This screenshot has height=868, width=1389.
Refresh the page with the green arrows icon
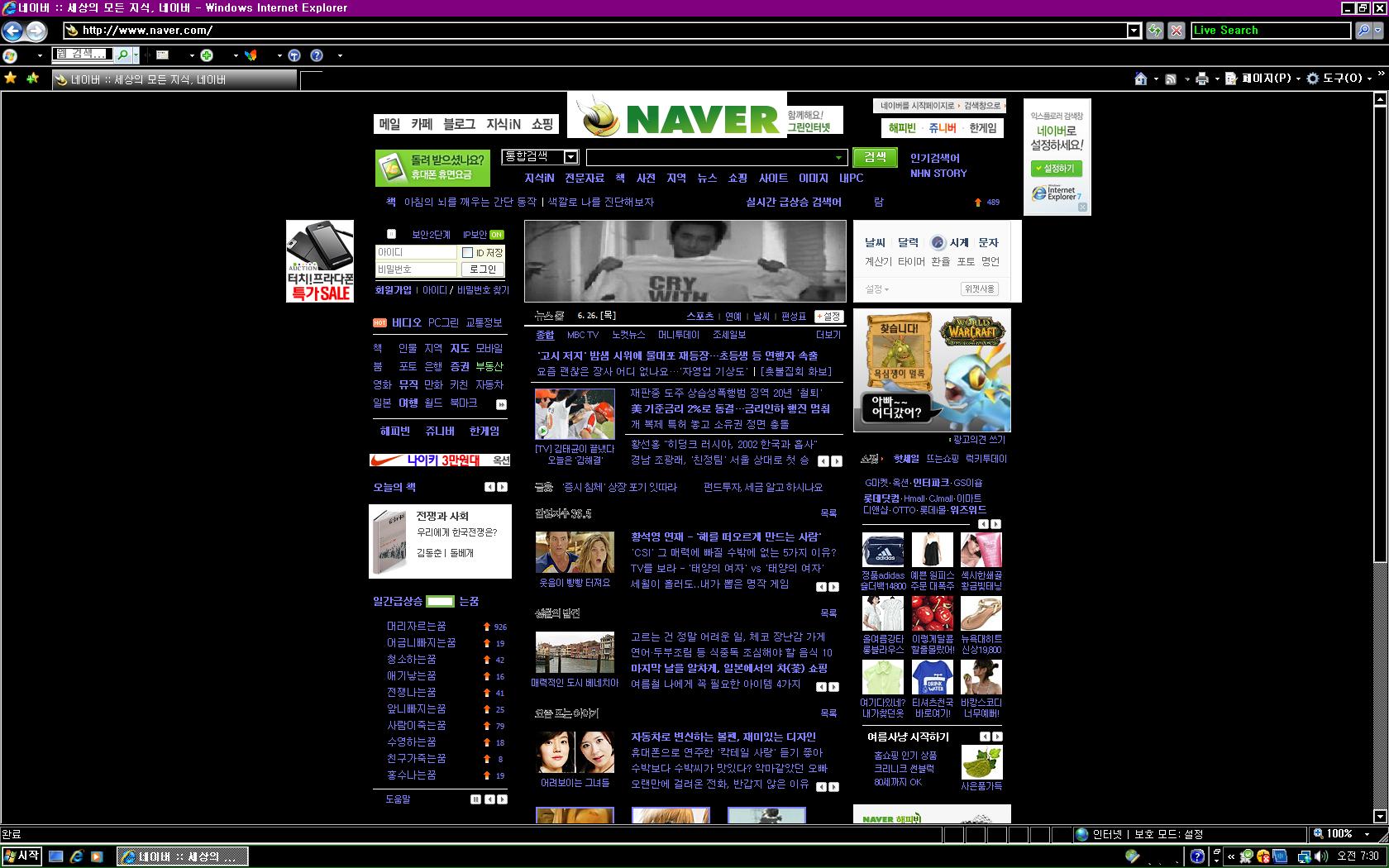pyautogui.click(x=1156, y=31)
